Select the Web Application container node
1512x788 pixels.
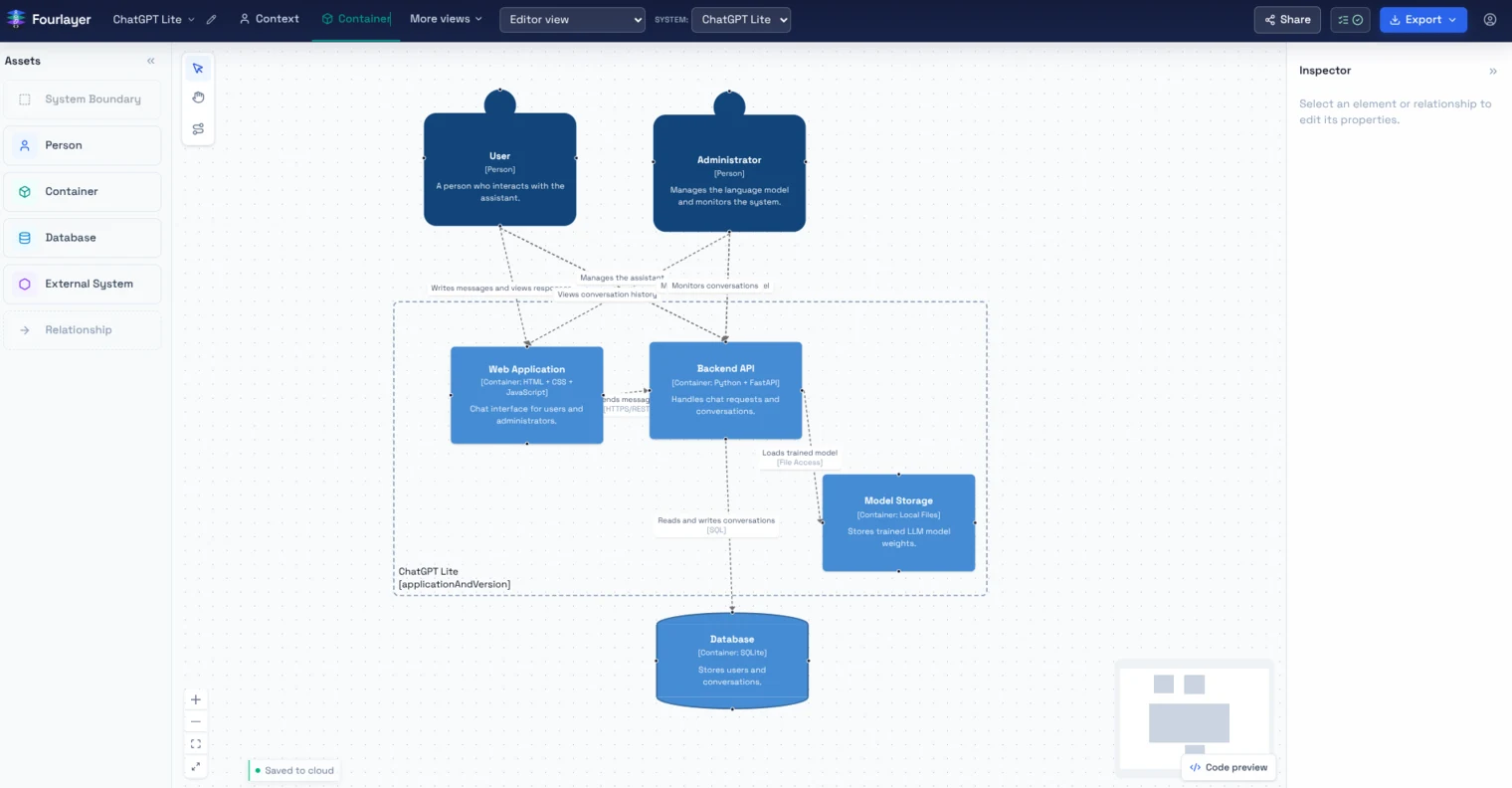tap(526, 395)
